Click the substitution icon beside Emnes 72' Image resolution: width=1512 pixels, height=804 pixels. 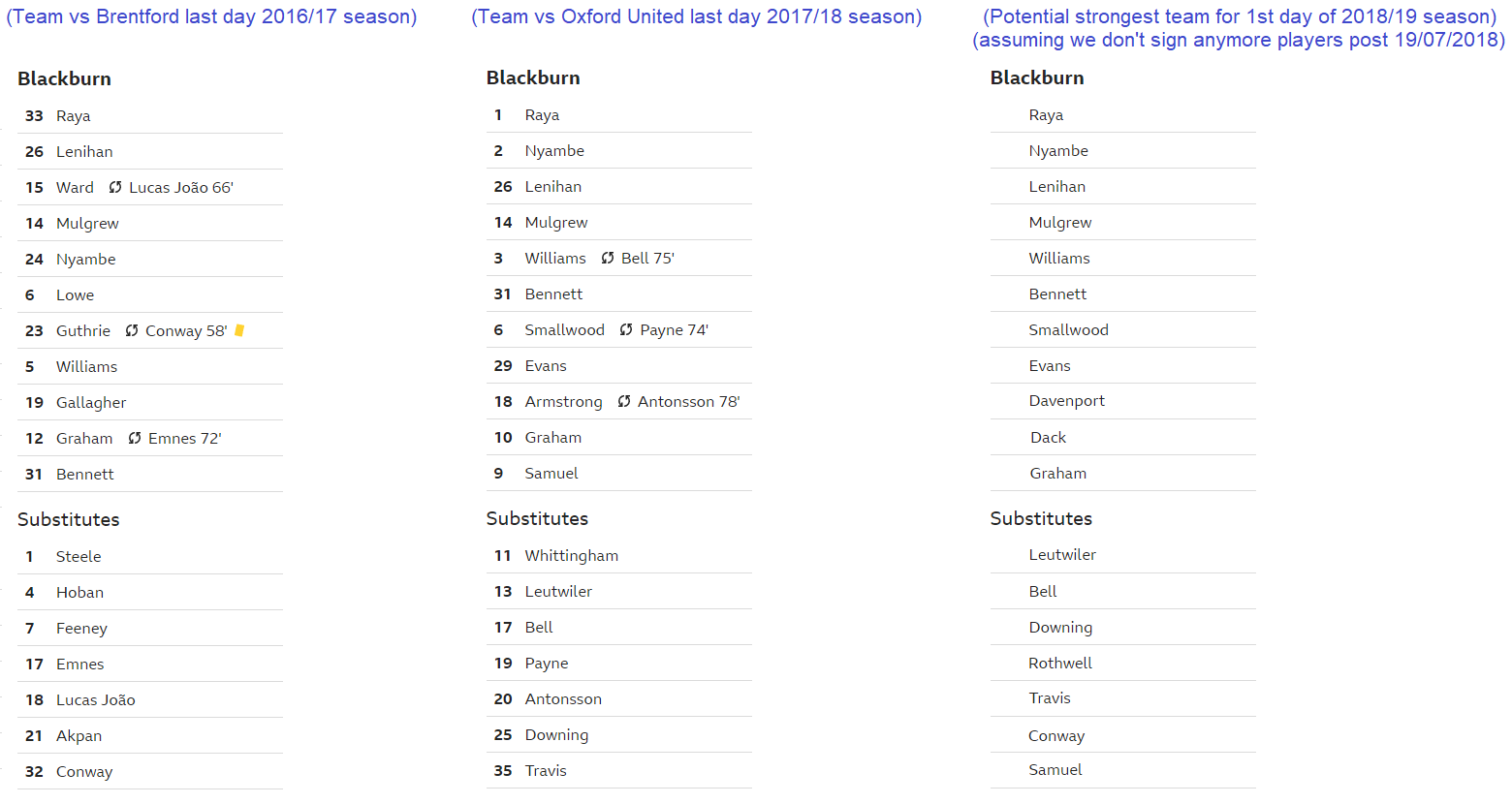pyautogui.click(x=135, y=438)
